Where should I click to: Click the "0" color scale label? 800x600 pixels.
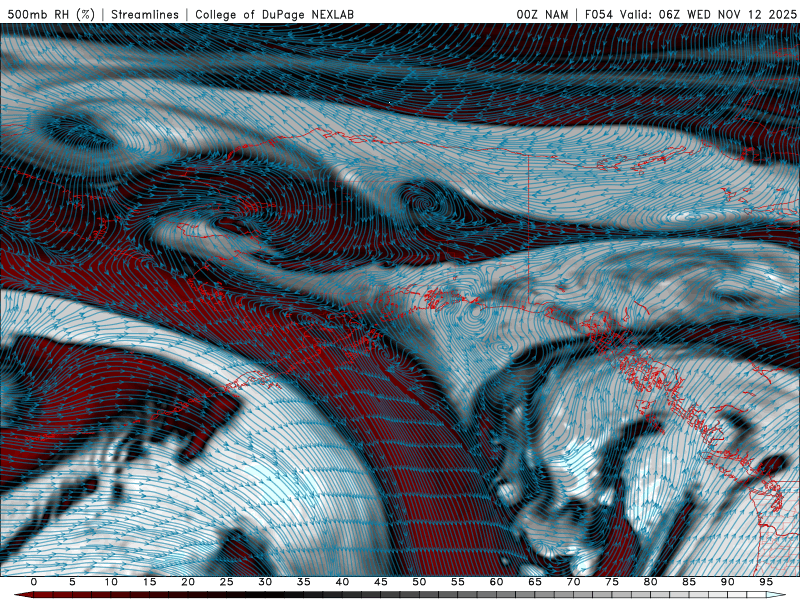[x=34, y=582]
